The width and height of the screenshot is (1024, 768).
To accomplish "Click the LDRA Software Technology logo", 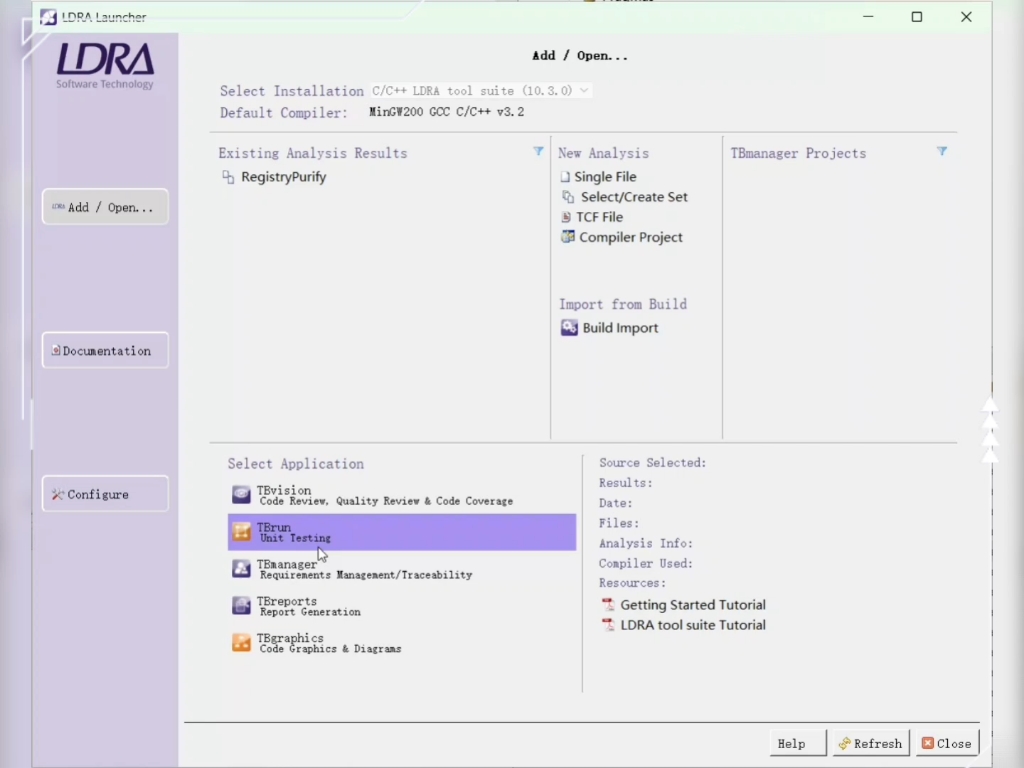I will [x=105, y=65].
